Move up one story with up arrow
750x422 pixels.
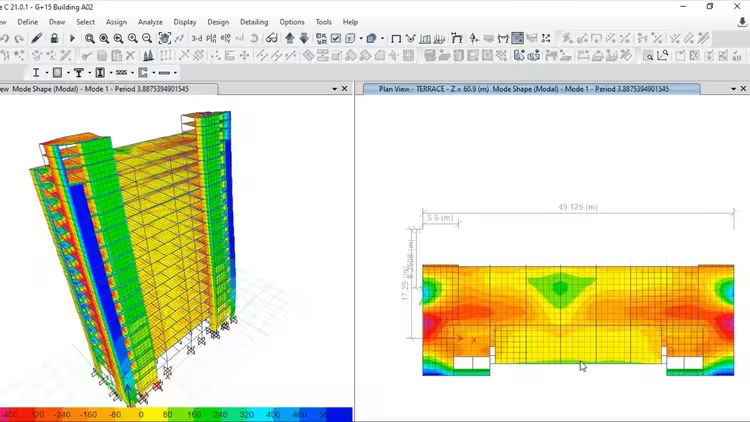tap(290, 38)
